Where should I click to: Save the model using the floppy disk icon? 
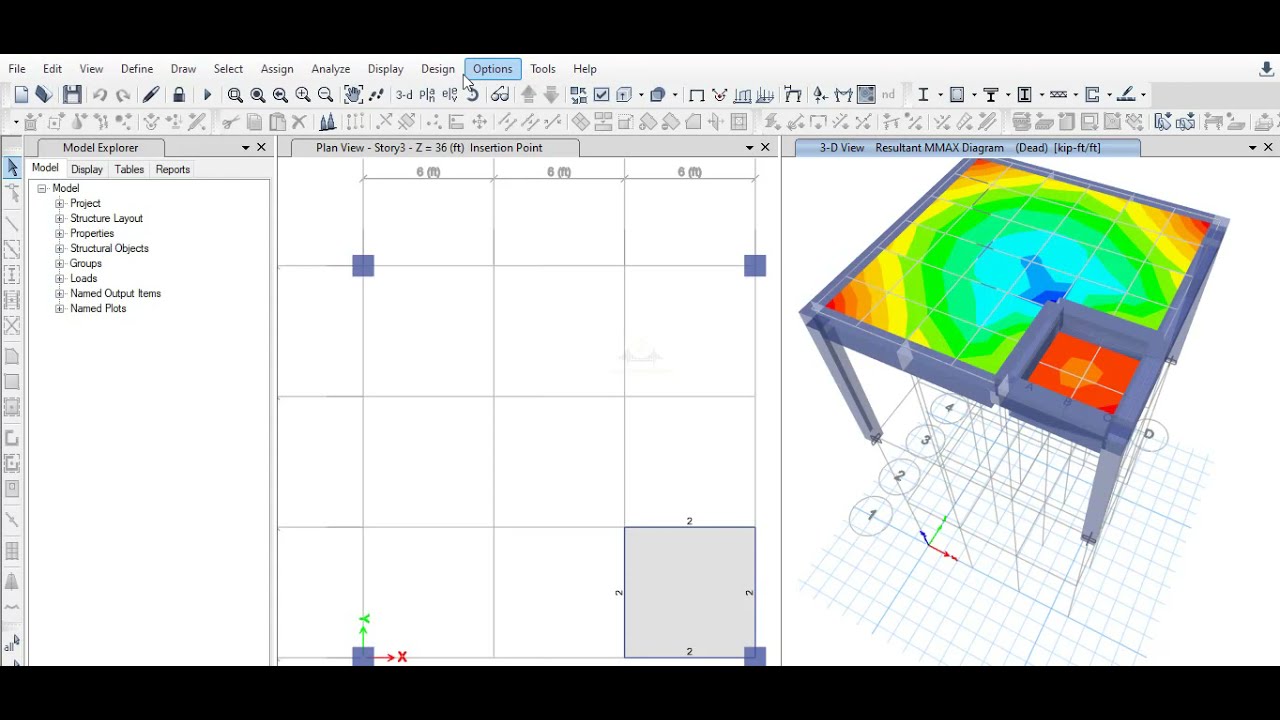point(72,95)
